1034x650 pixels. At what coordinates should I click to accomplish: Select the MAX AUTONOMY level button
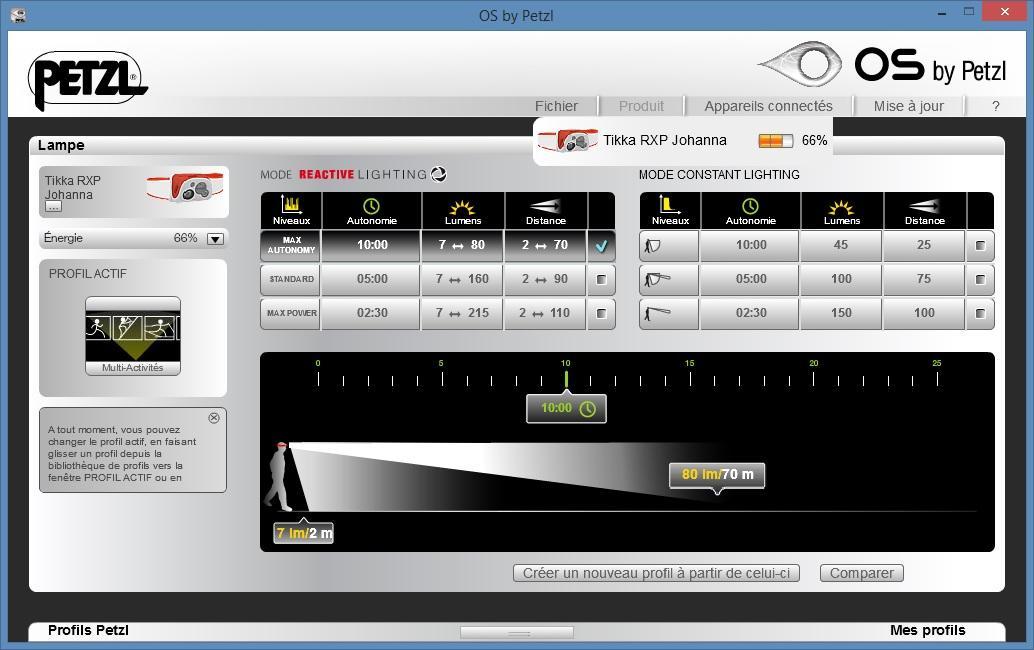click(x=291, y=246)
